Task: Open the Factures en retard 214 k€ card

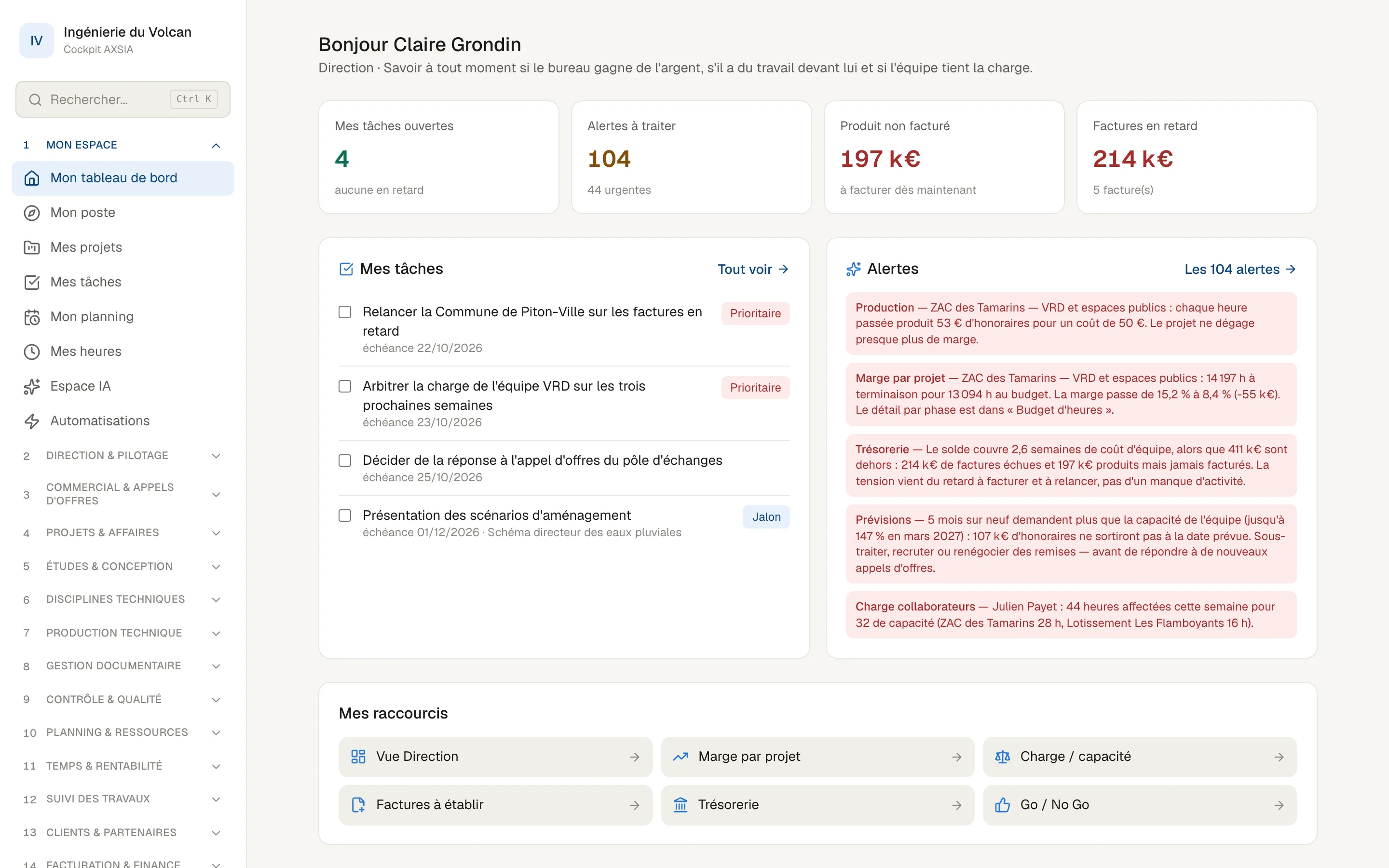Action: coord(1197,157)
